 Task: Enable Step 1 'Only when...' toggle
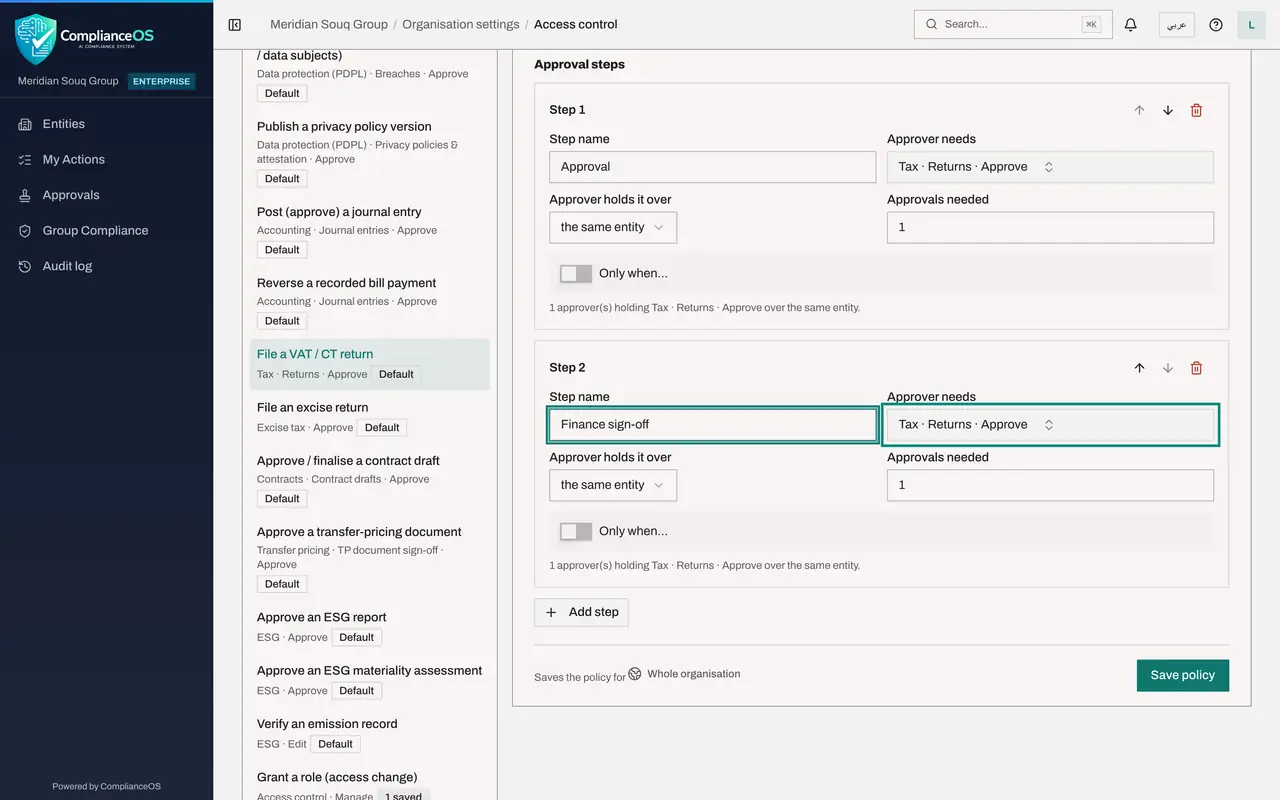click(x=576, y=274)
